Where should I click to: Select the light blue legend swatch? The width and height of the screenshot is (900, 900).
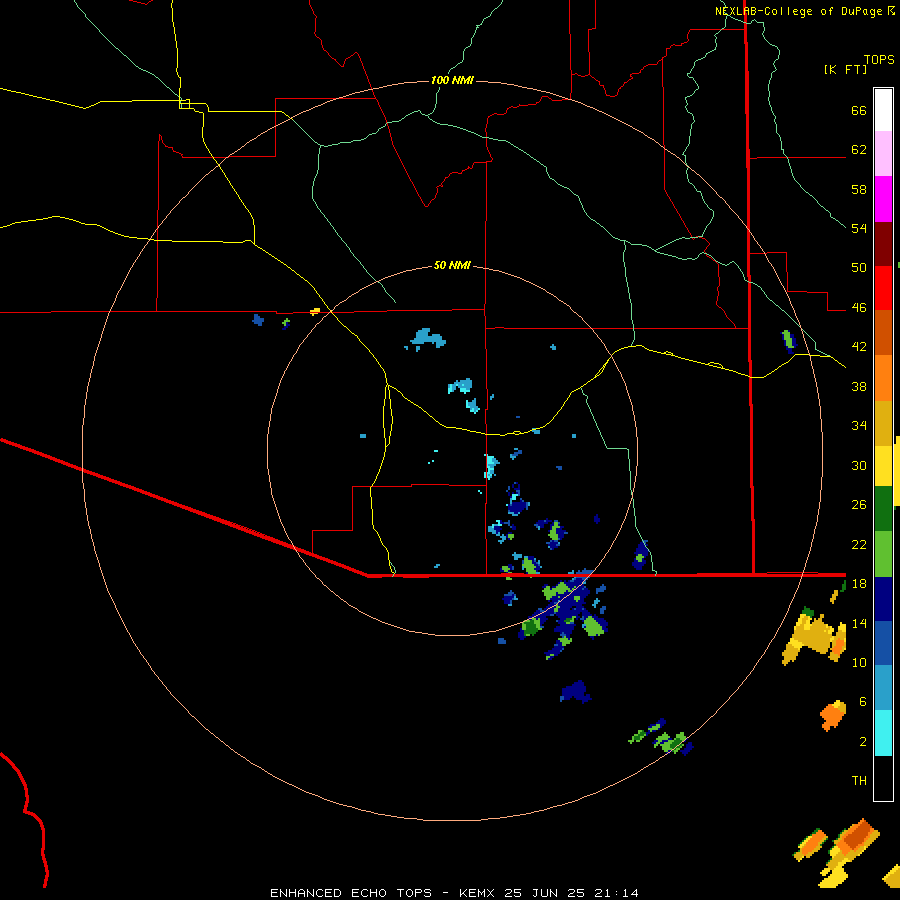(x=883, y=688)
